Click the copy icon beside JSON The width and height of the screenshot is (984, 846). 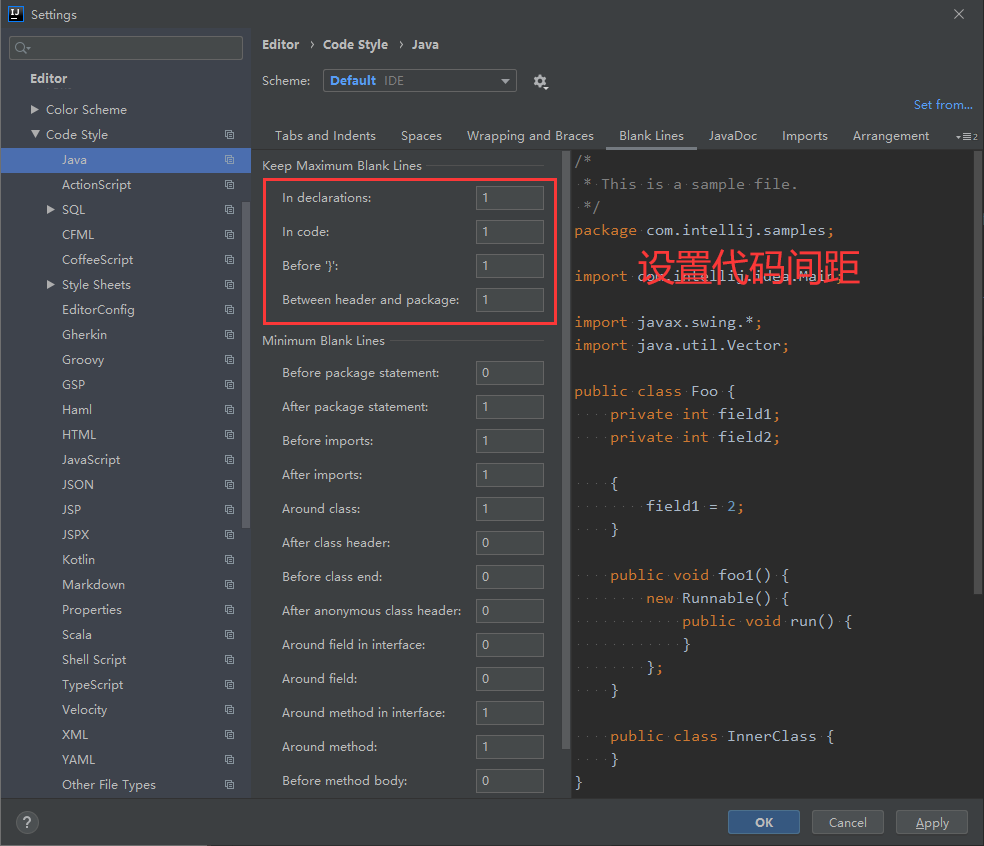point(230,485)
